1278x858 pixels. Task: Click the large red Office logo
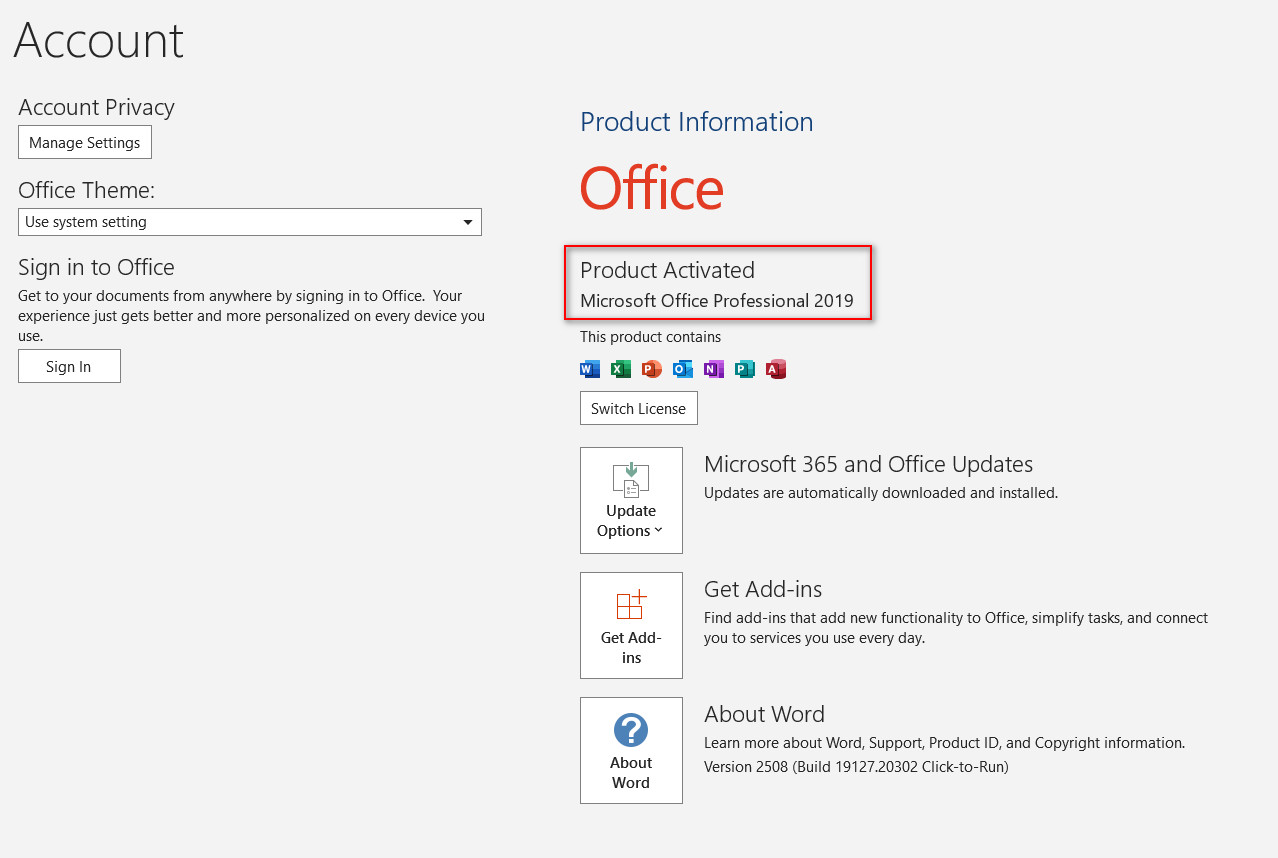tap(651, 189)
